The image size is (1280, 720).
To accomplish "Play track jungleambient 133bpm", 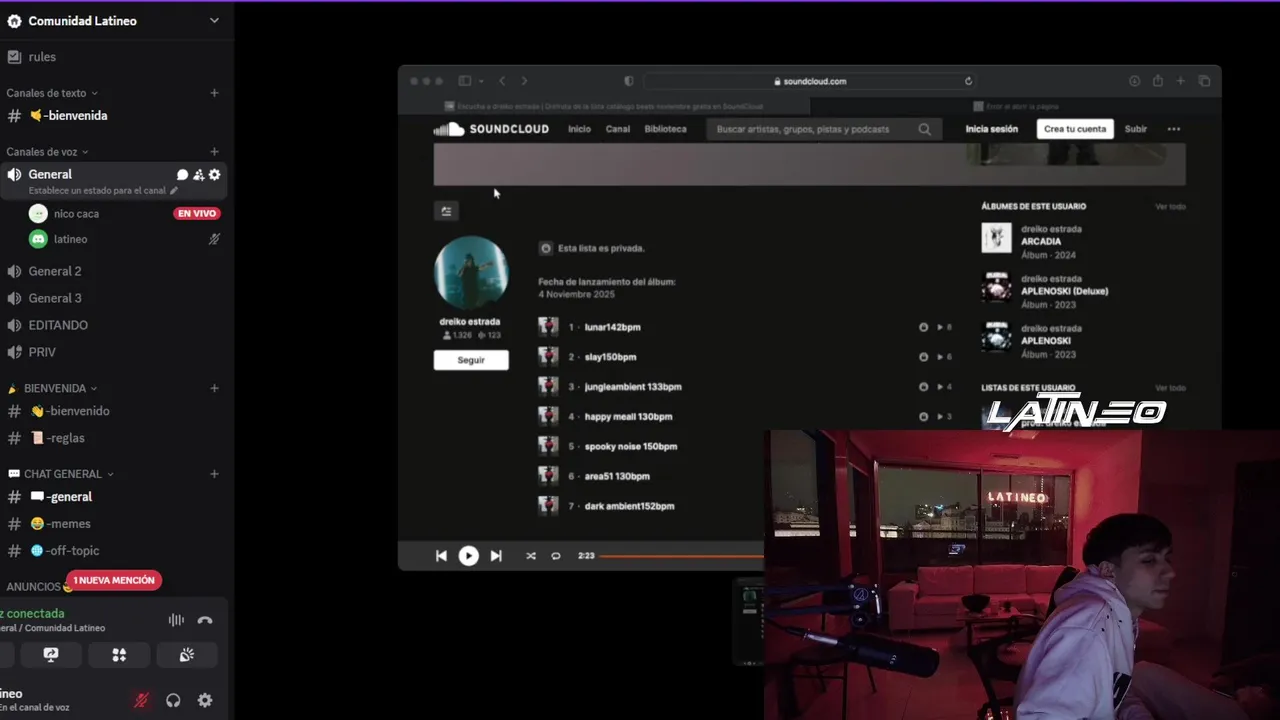I will click(x=632, y=387).
